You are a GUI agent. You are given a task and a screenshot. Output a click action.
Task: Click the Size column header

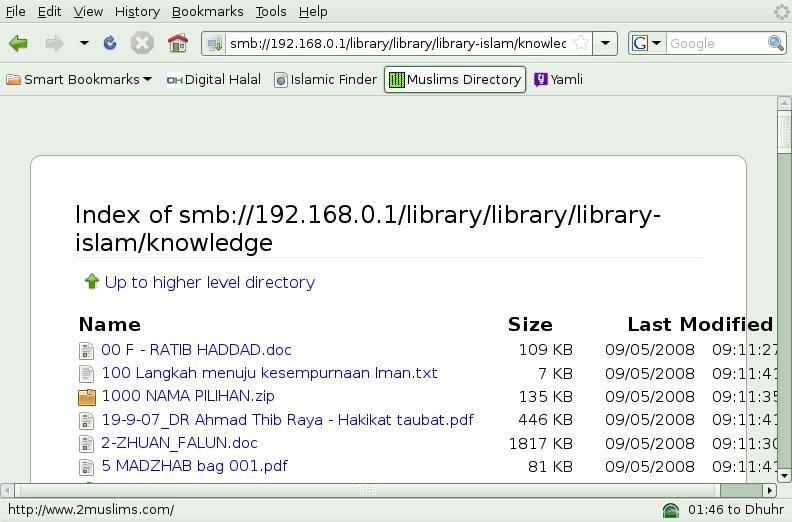coord(530,324)
